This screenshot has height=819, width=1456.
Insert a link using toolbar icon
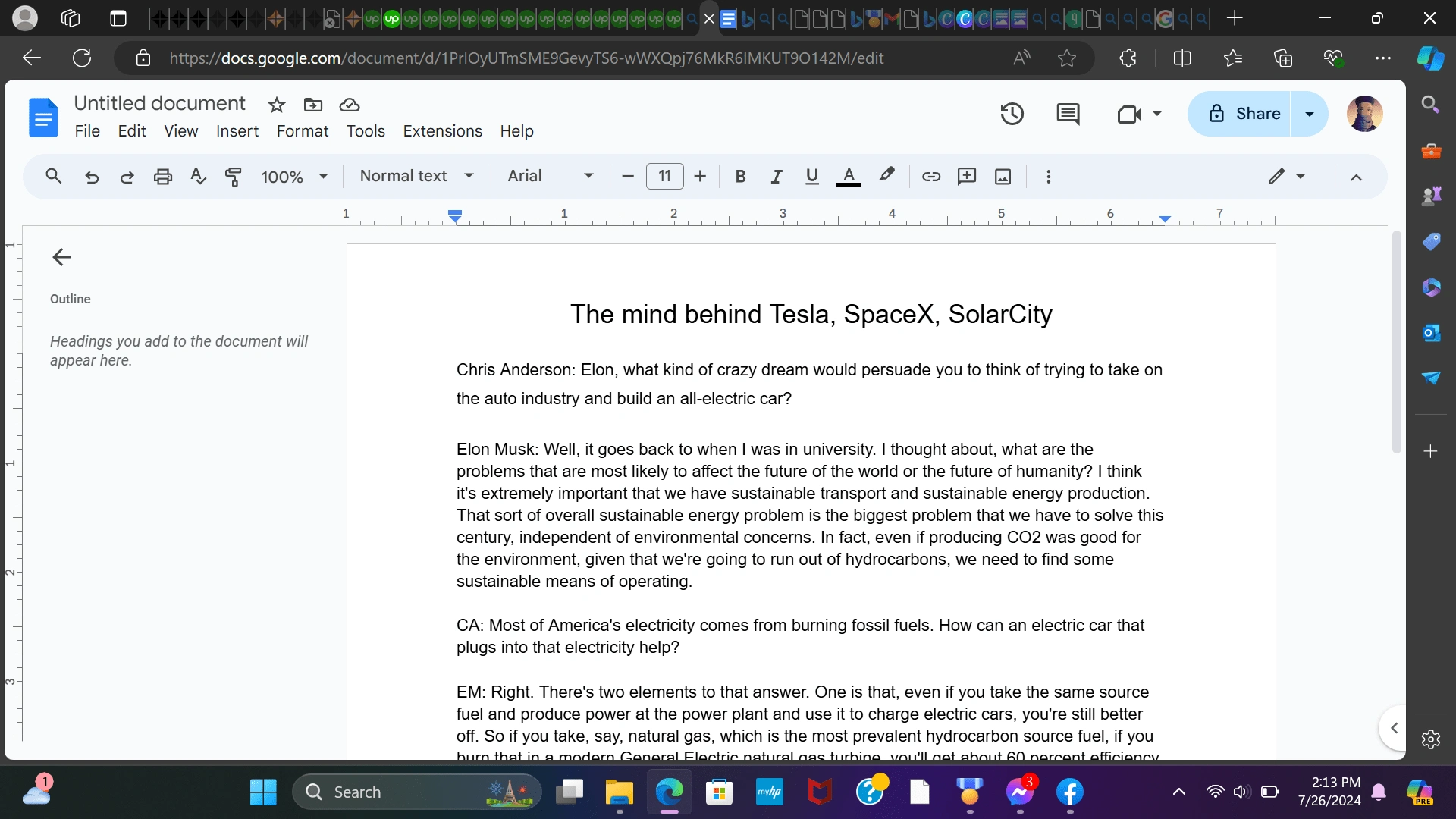click(930, 177)
